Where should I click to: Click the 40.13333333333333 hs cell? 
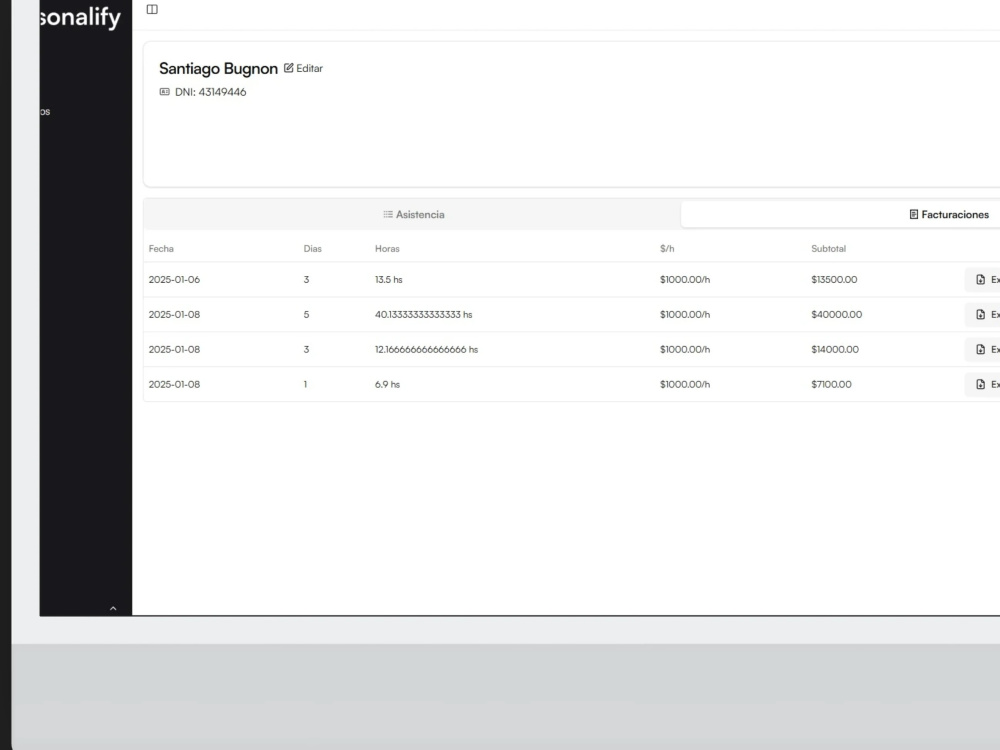point(423,314)
